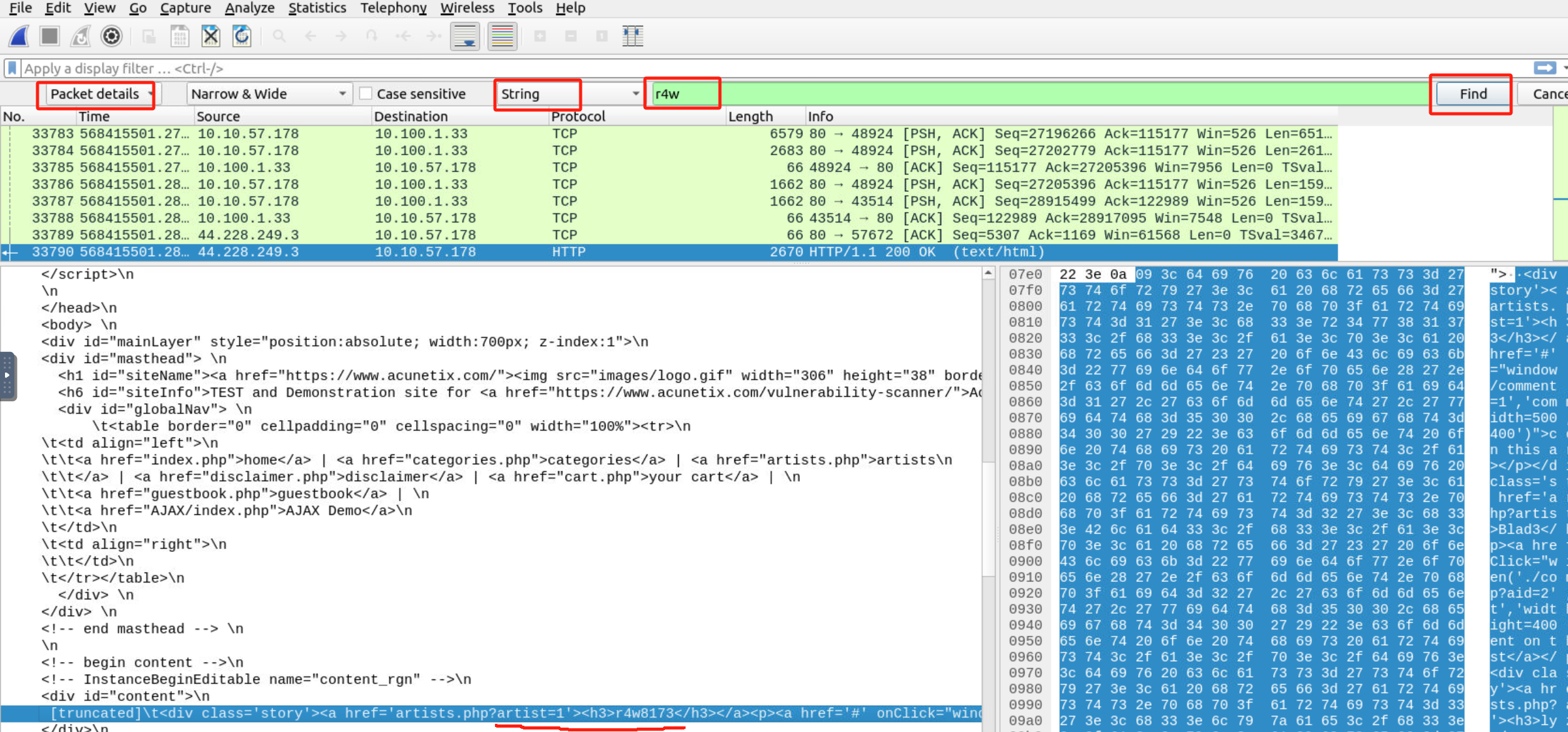This screenshot has width=1568, height=732.
Task: Stop the running capture via square icon
Action: pos(49,36)
